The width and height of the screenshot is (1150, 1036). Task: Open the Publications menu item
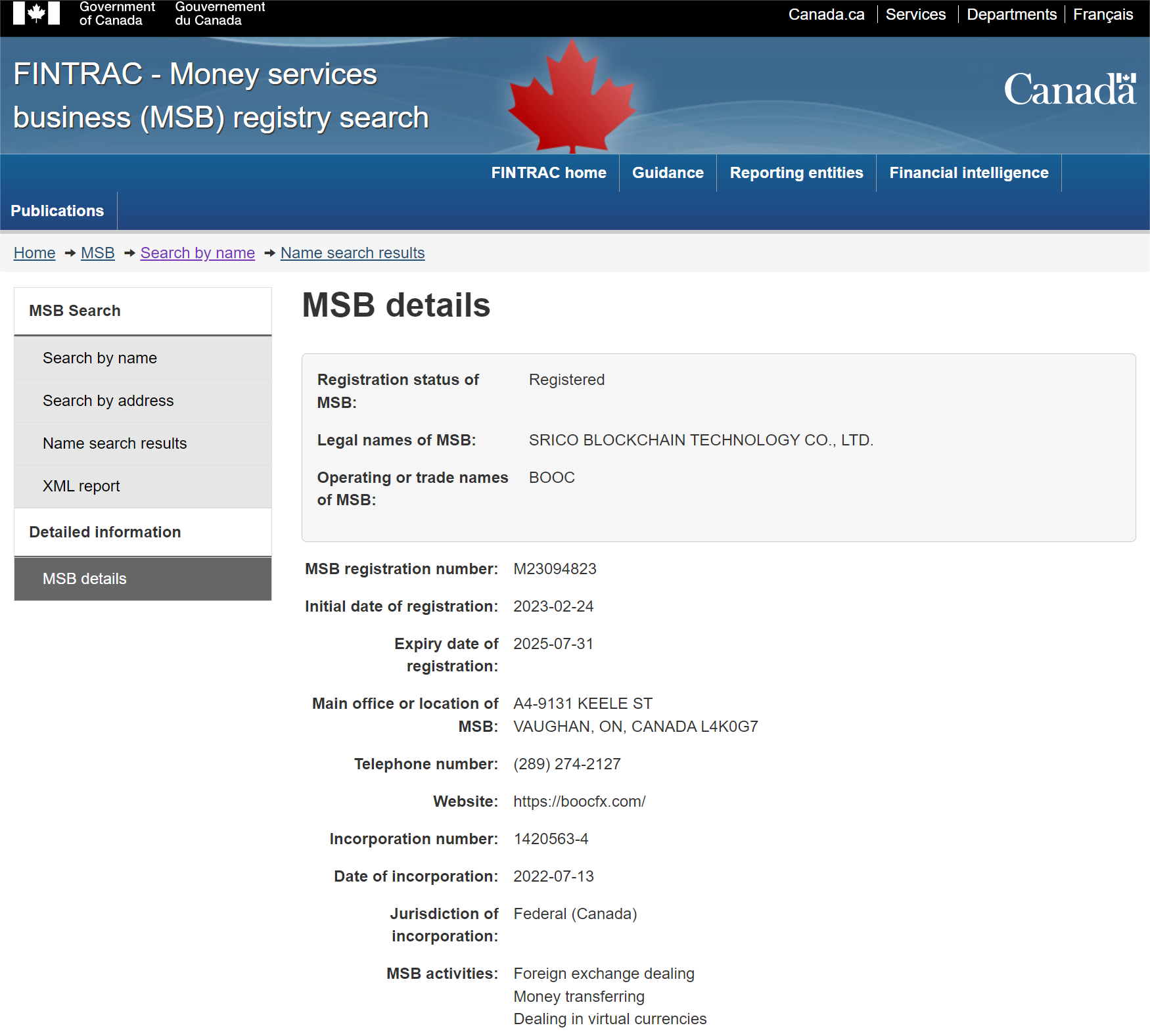[58, 211]
